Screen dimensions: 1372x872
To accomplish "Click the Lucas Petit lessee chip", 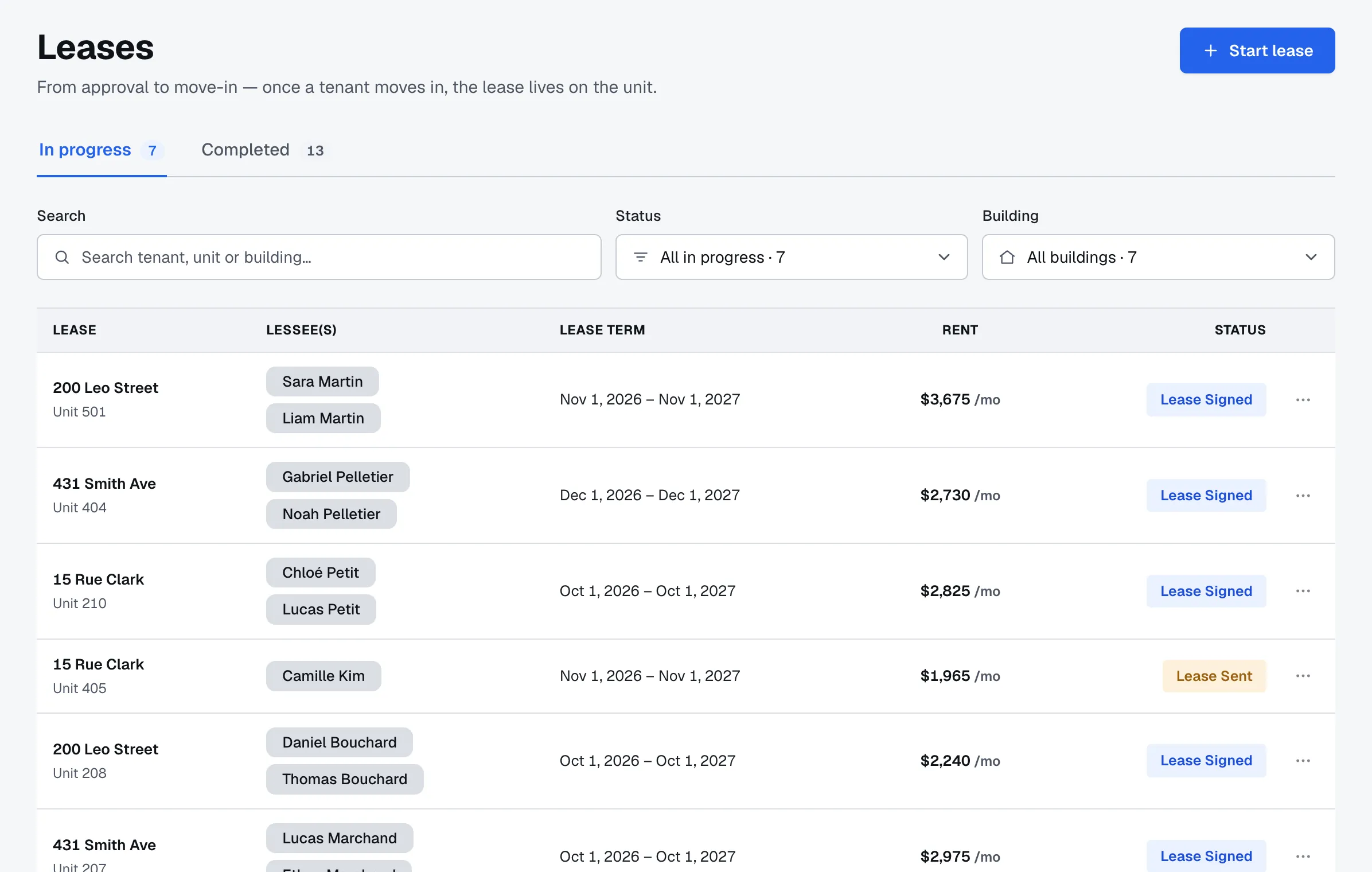I will point(321,609).
